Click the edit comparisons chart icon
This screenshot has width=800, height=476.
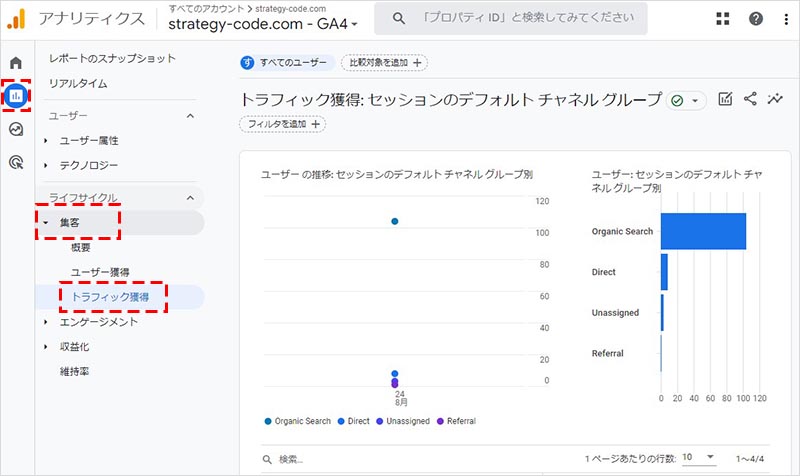coord(726,99)
